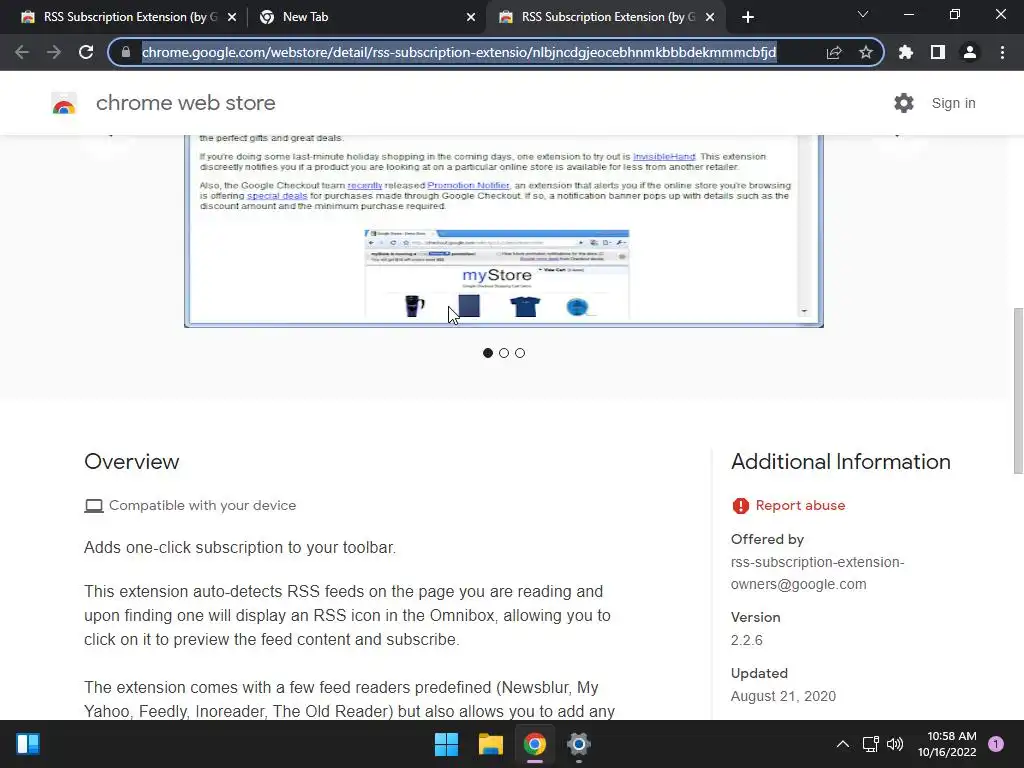Open network status tray icon

pos(870,744)
